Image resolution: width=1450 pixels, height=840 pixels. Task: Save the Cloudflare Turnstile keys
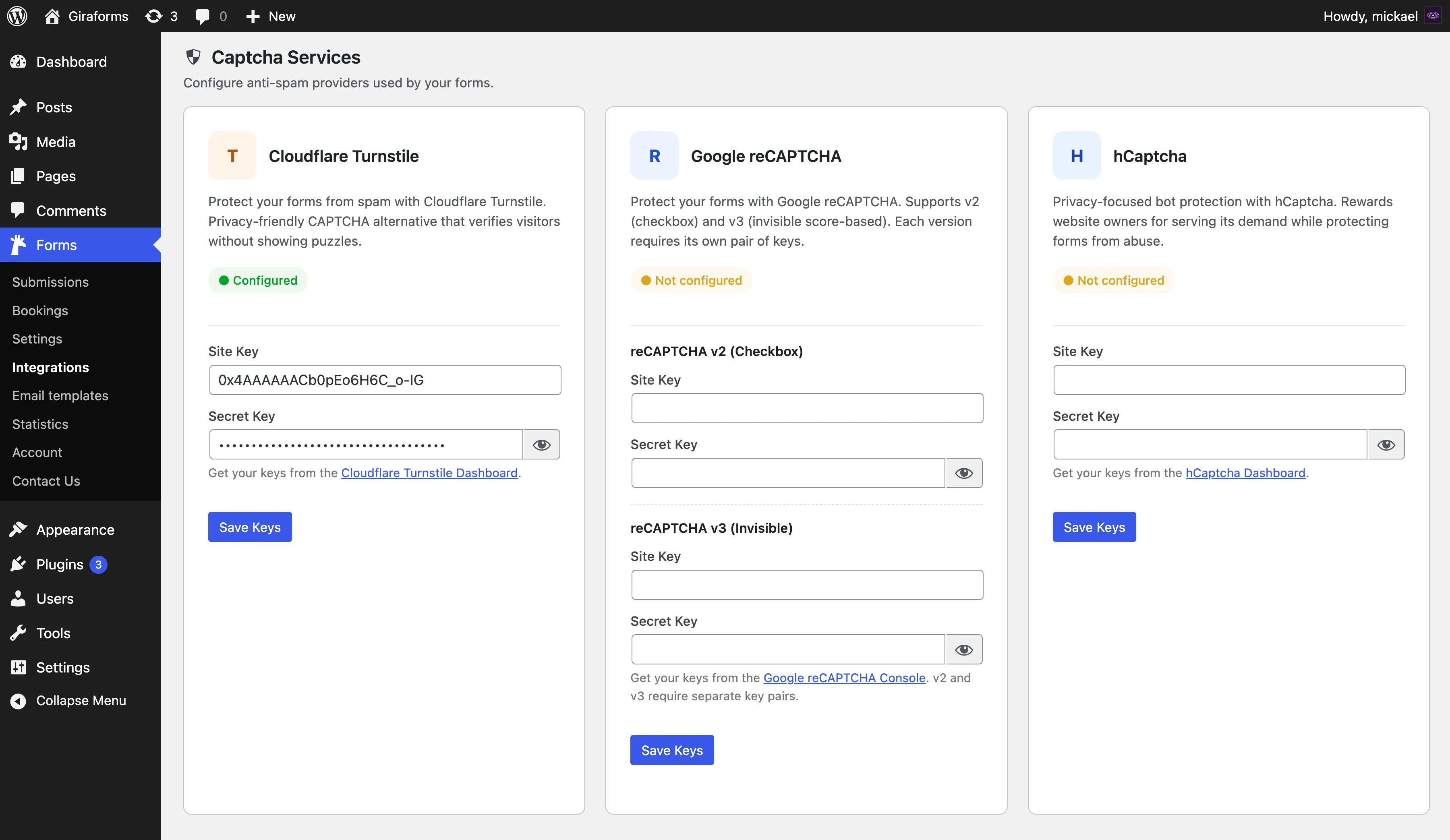tap(250, 526)
